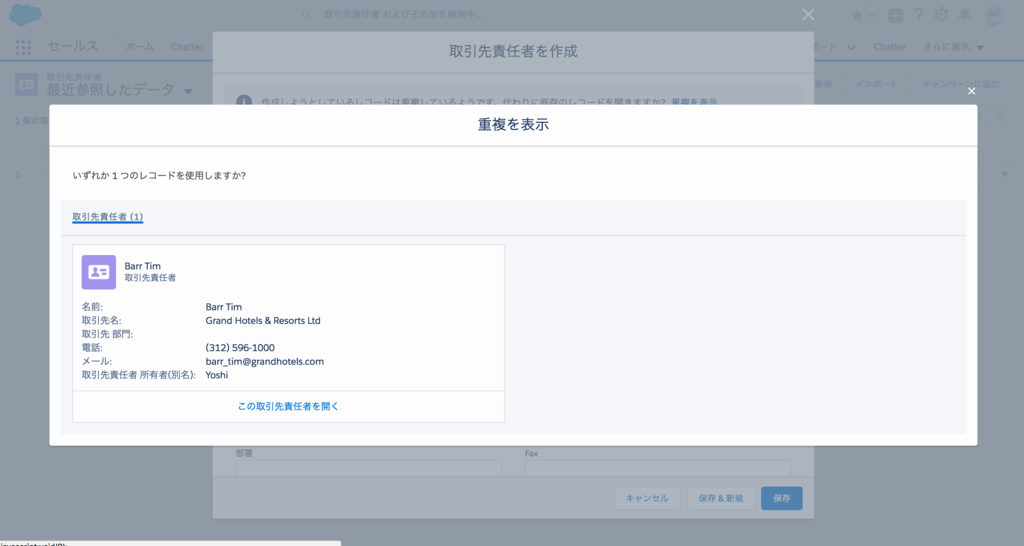Click the いずれか１つのレコードを使用しますか? prompt text
1024x546 pixels.
tap(159, 176)
